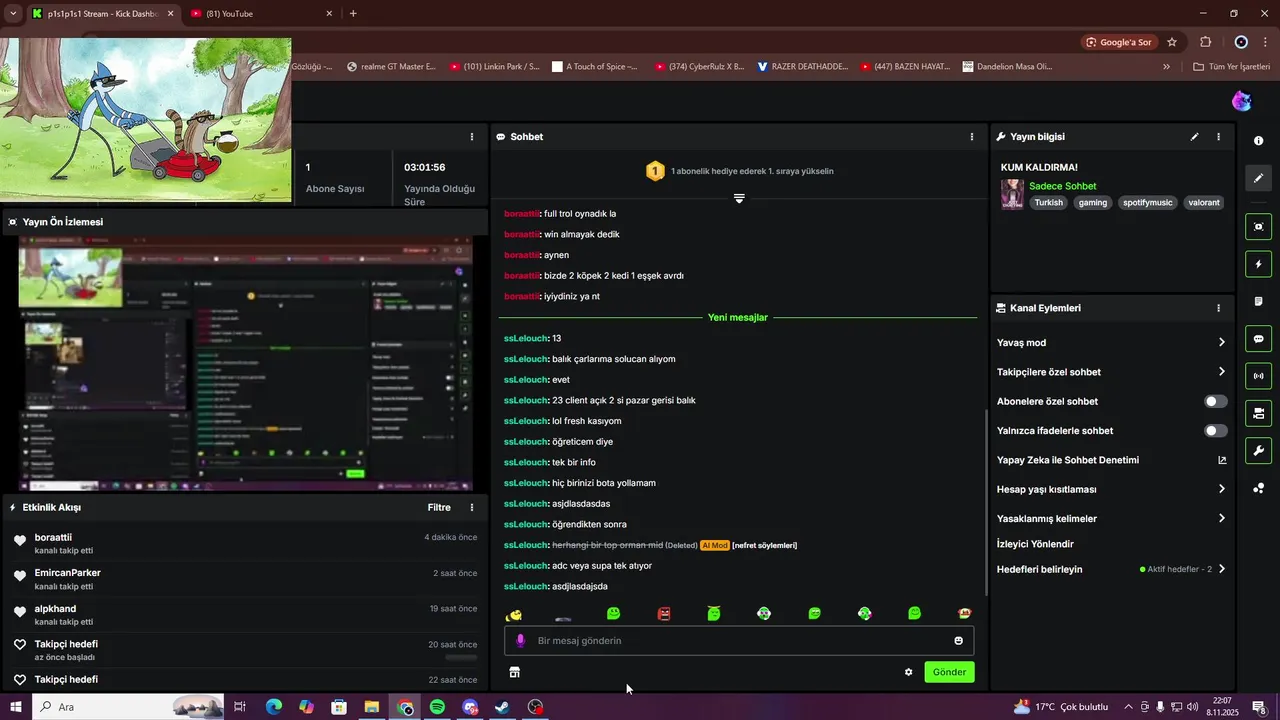Expand the system tray hidden icons chevron
This screenshot has height=720, width=1280.
[x=1128, y=707]
